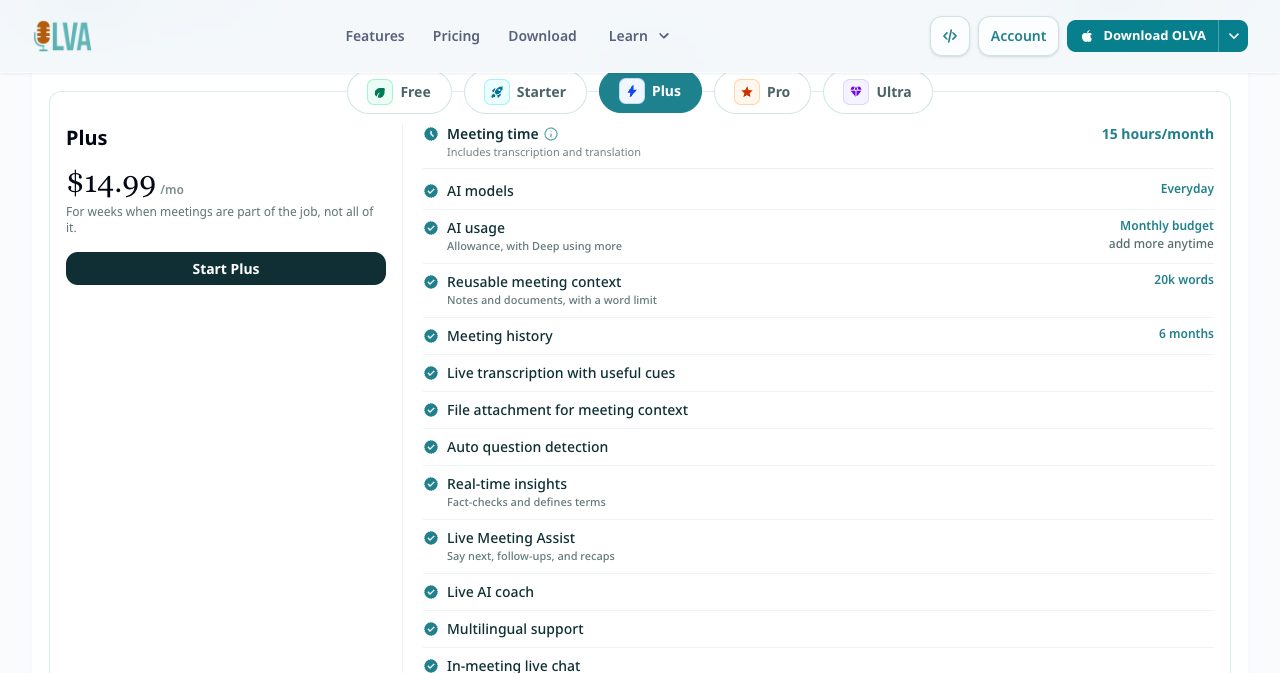Click checkmark beside Live transcription with useful cues

click(431, 373)
